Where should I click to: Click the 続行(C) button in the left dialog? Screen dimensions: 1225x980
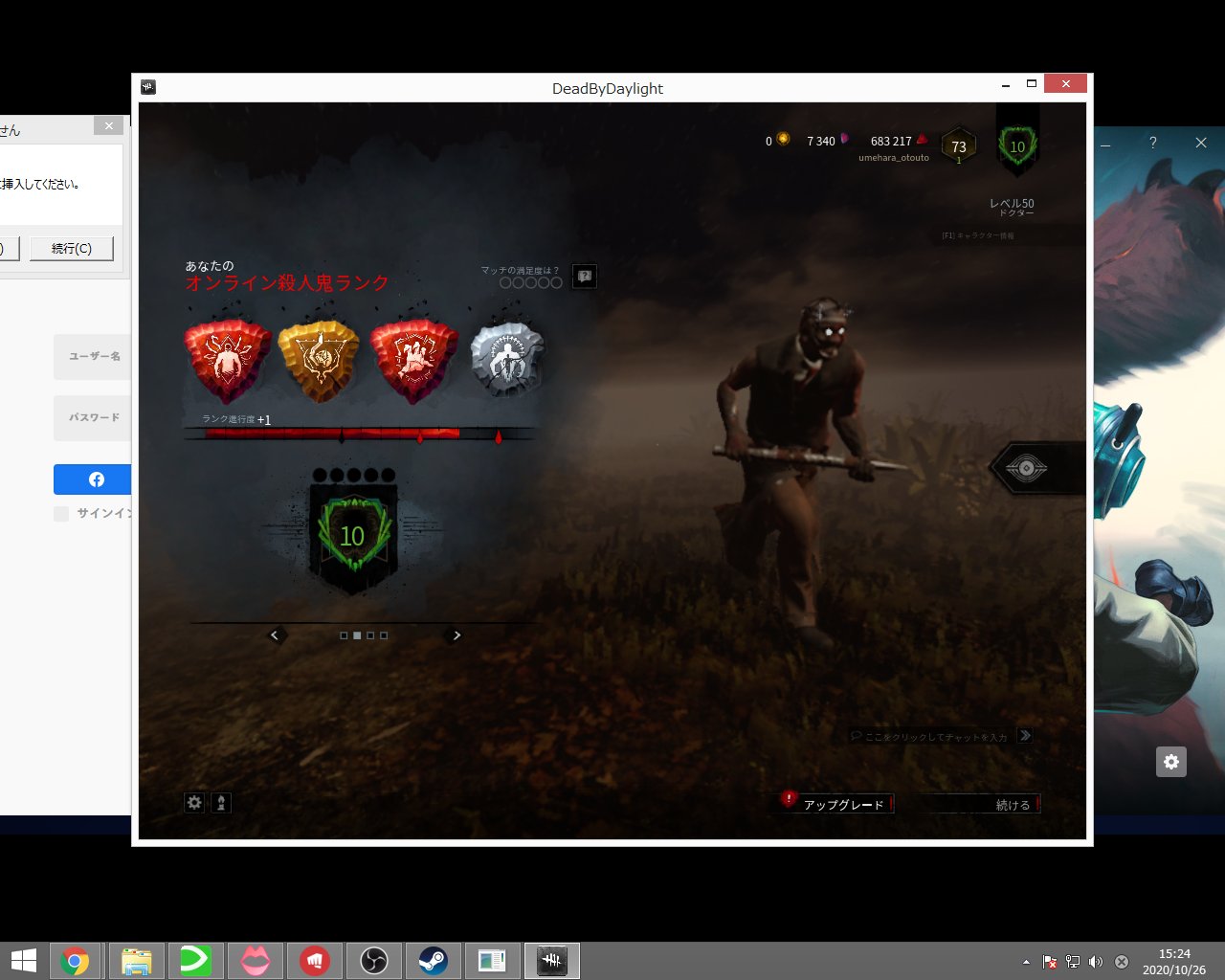(x=72, y=249)
